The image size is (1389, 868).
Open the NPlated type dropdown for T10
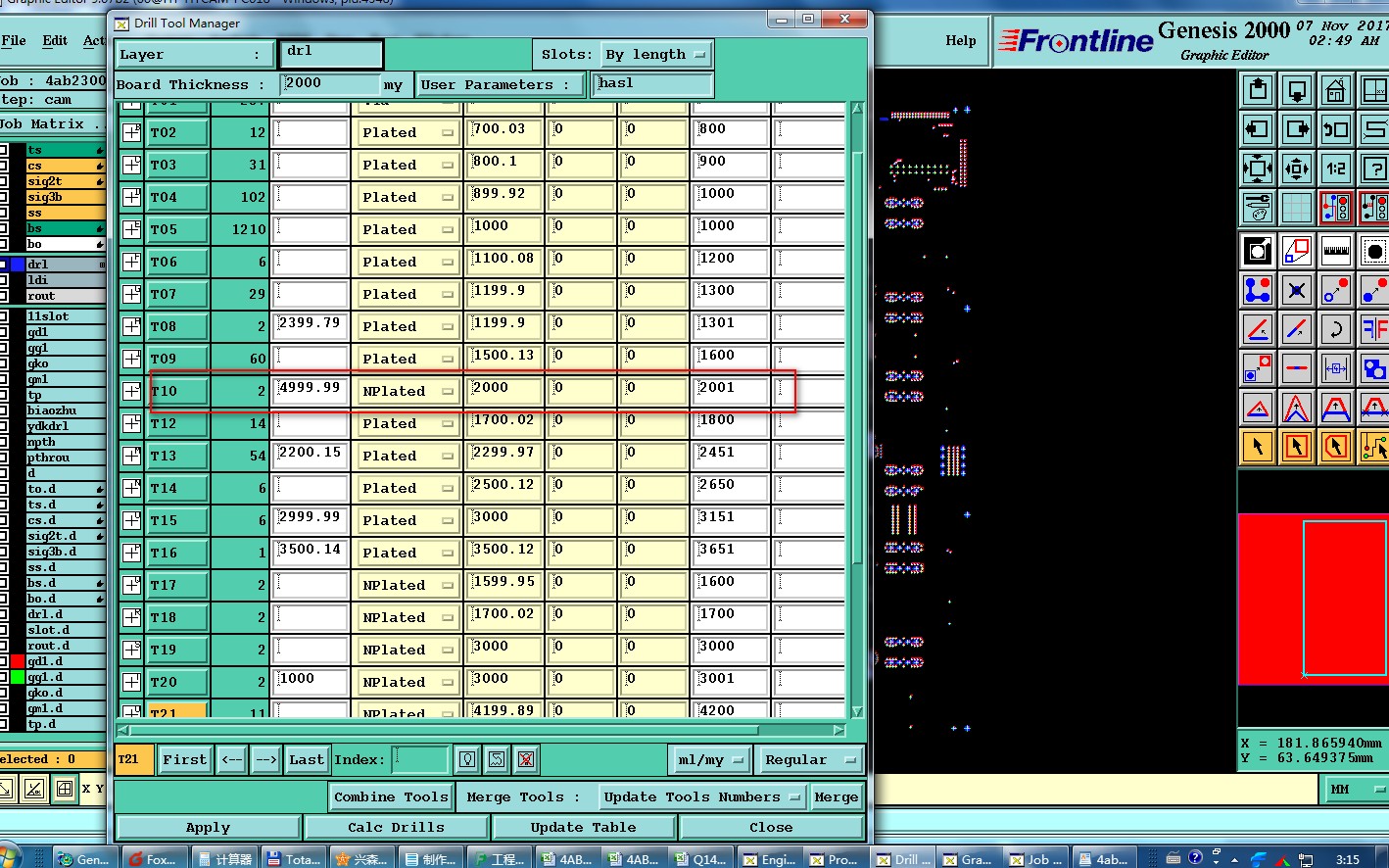[407, 391]
